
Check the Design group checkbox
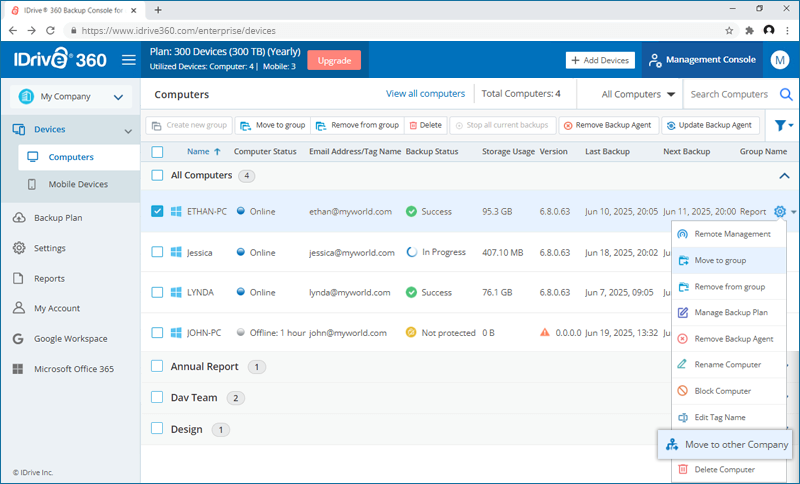coord(157,429)
